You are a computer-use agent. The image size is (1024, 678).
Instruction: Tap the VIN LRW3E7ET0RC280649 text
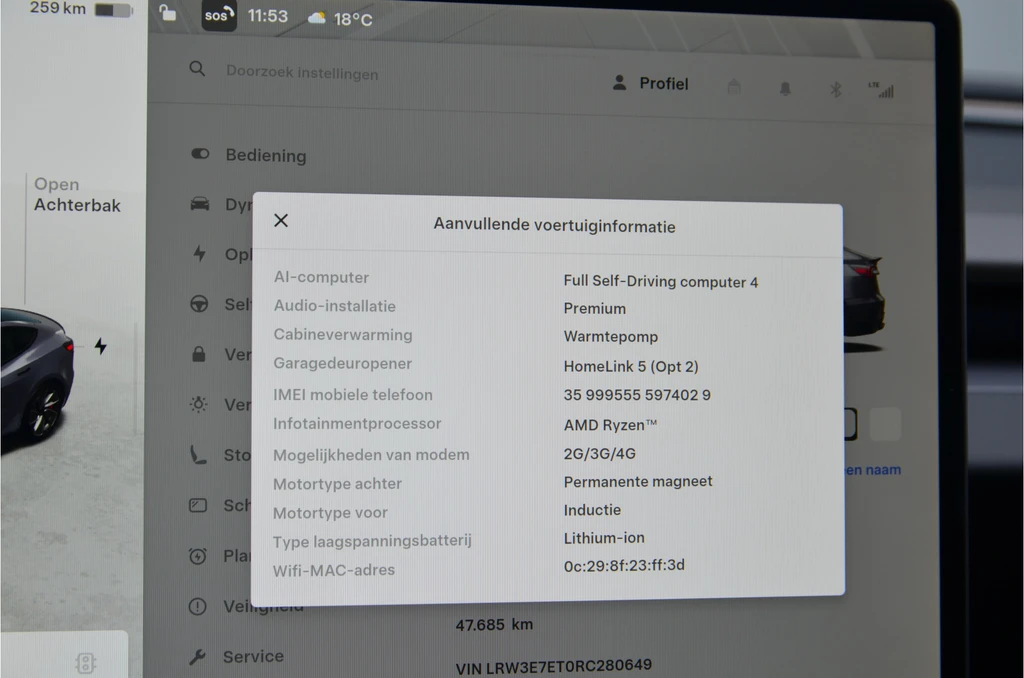554,667
